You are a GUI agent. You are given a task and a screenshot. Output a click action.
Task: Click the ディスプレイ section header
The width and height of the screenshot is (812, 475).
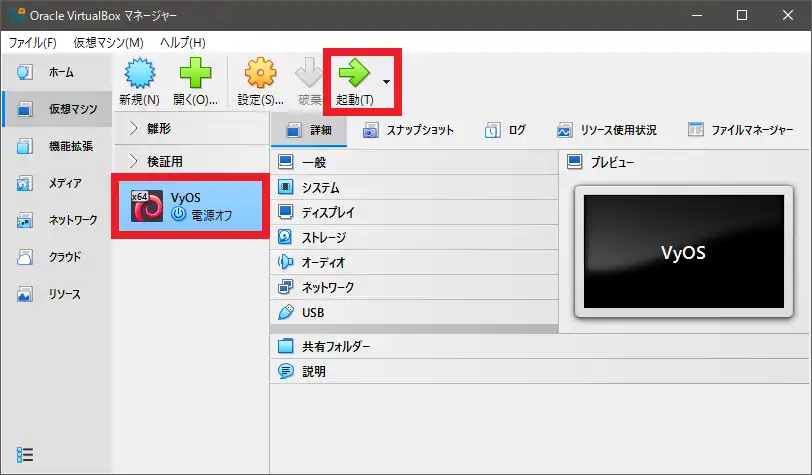tap(414, 212)
